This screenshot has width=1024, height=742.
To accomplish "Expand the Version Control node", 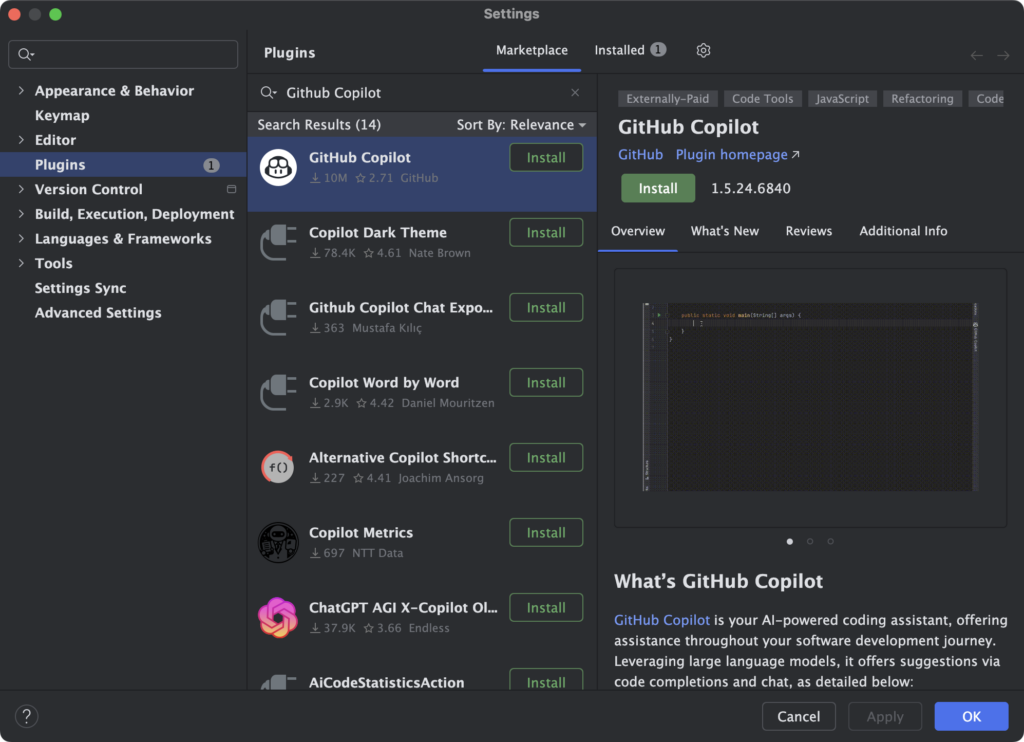I will click(x=22, y=189).
